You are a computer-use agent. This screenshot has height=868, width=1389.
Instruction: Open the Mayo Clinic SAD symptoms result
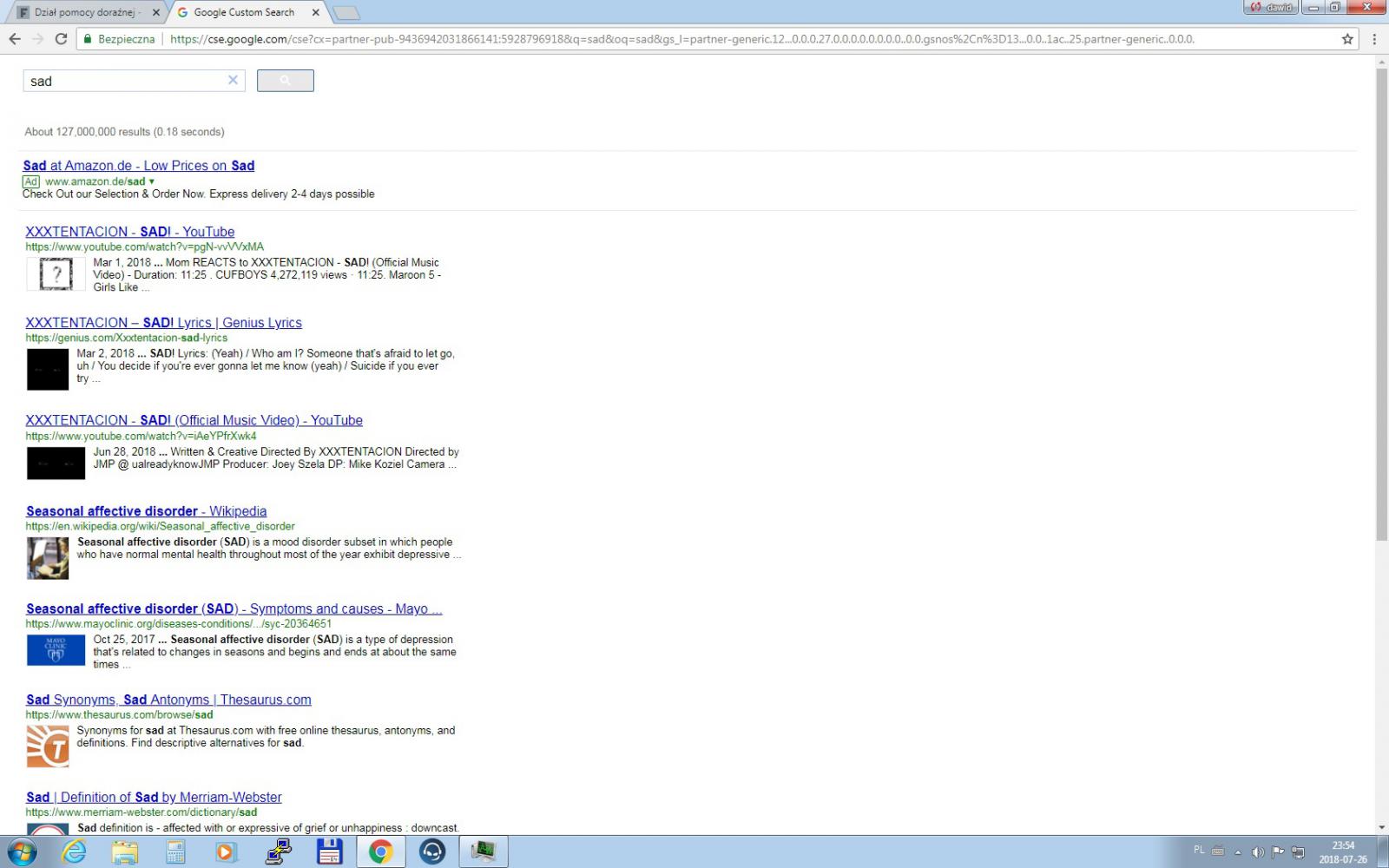click(x=234, y=609)
